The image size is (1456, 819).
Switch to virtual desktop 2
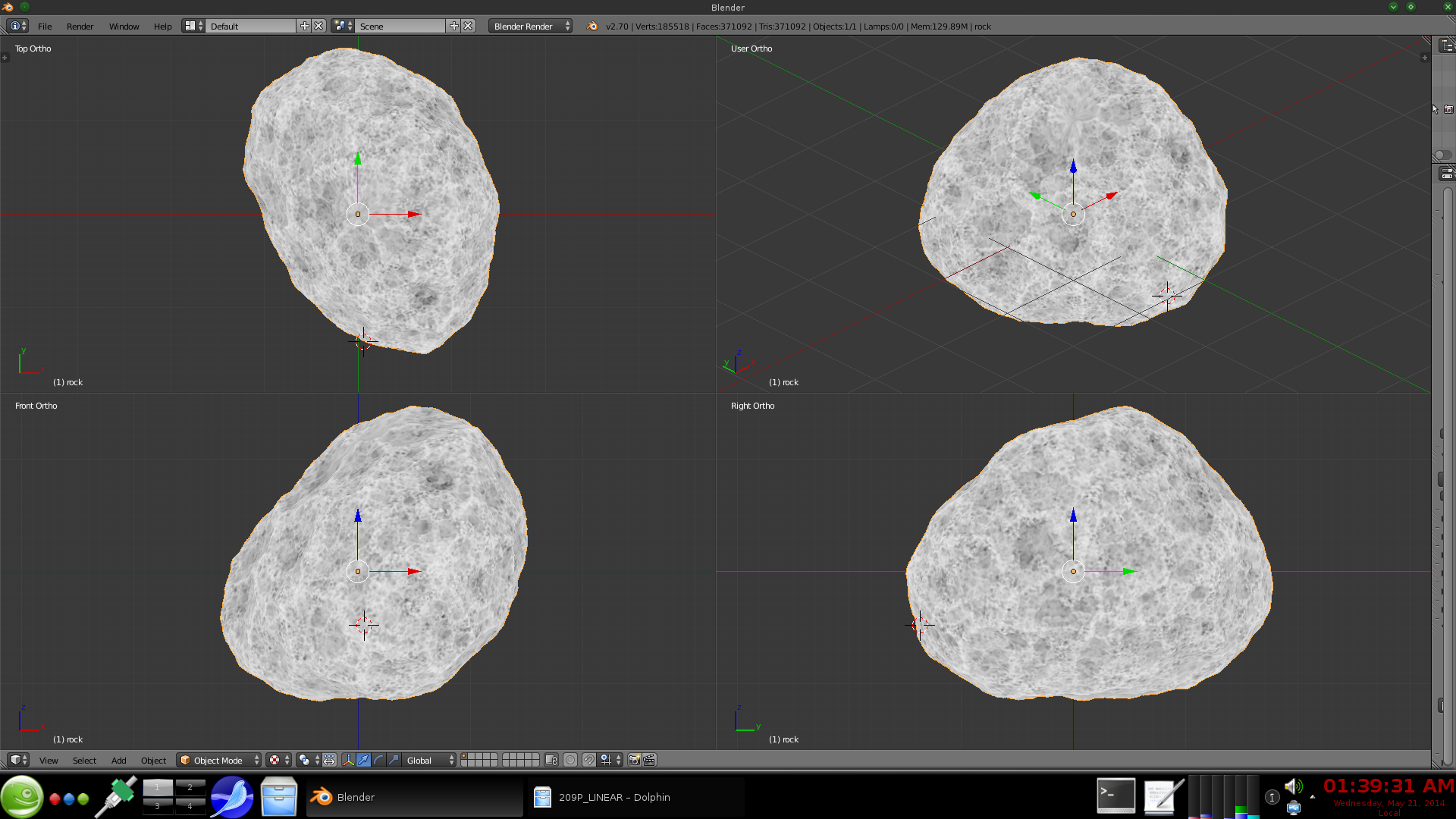[x=190, y=787]
